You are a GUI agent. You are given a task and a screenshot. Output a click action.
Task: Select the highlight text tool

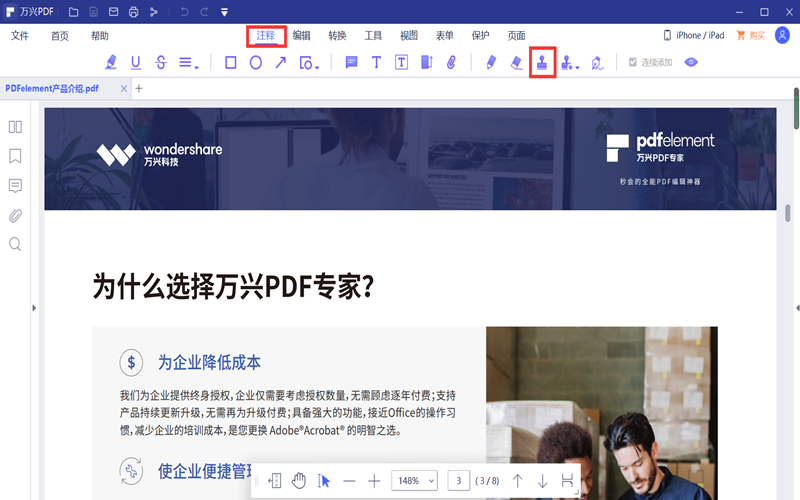pos(111,62)
